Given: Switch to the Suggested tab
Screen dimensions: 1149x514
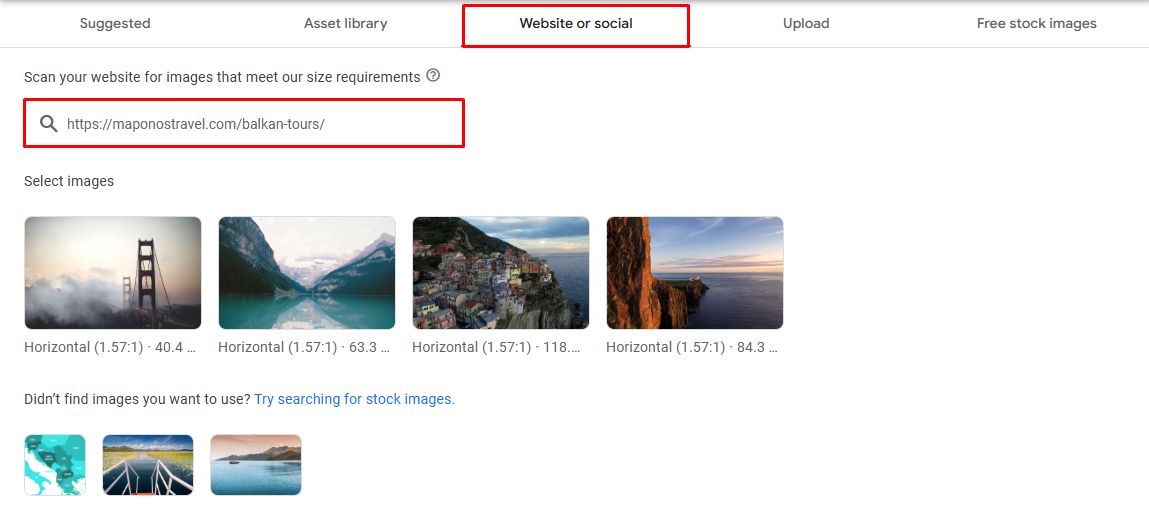Looking at the screenshot, I should pos(115,23).
